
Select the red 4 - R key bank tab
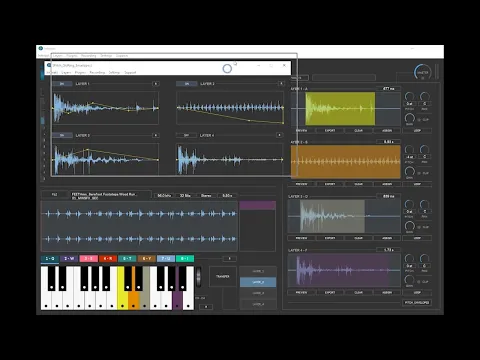click(108, 259)
